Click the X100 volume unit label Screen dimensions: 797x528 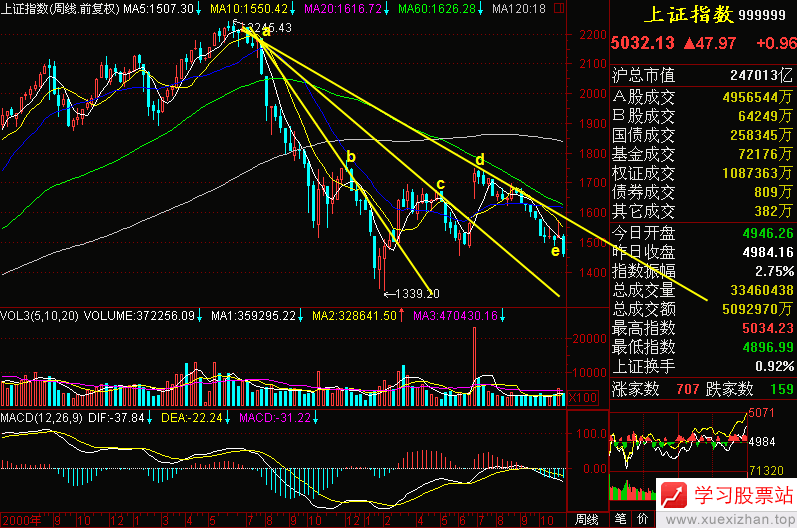point(583,397)
